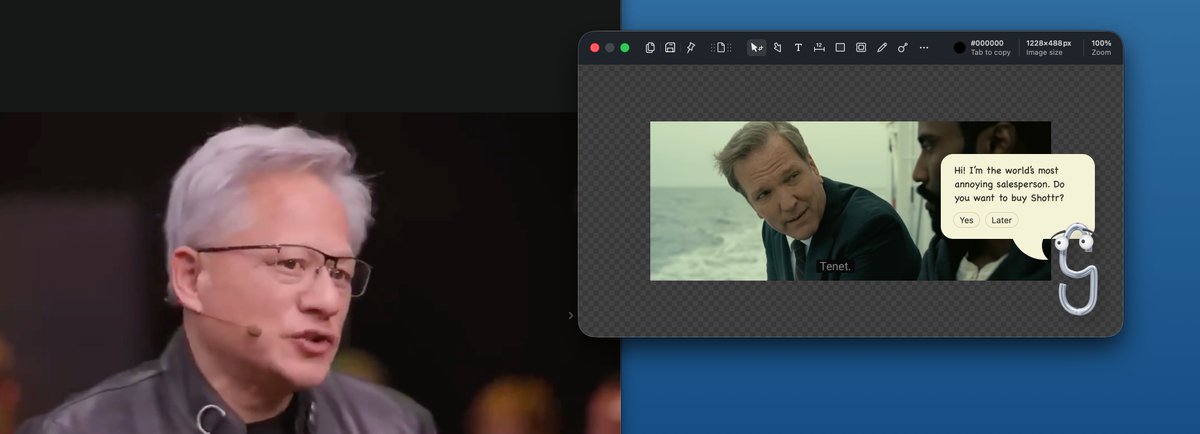Image resolution: width=1200 pixels, height=434 pixels.
Task: Click the Tenet. subtitle text
Action: tap(835, 267)
